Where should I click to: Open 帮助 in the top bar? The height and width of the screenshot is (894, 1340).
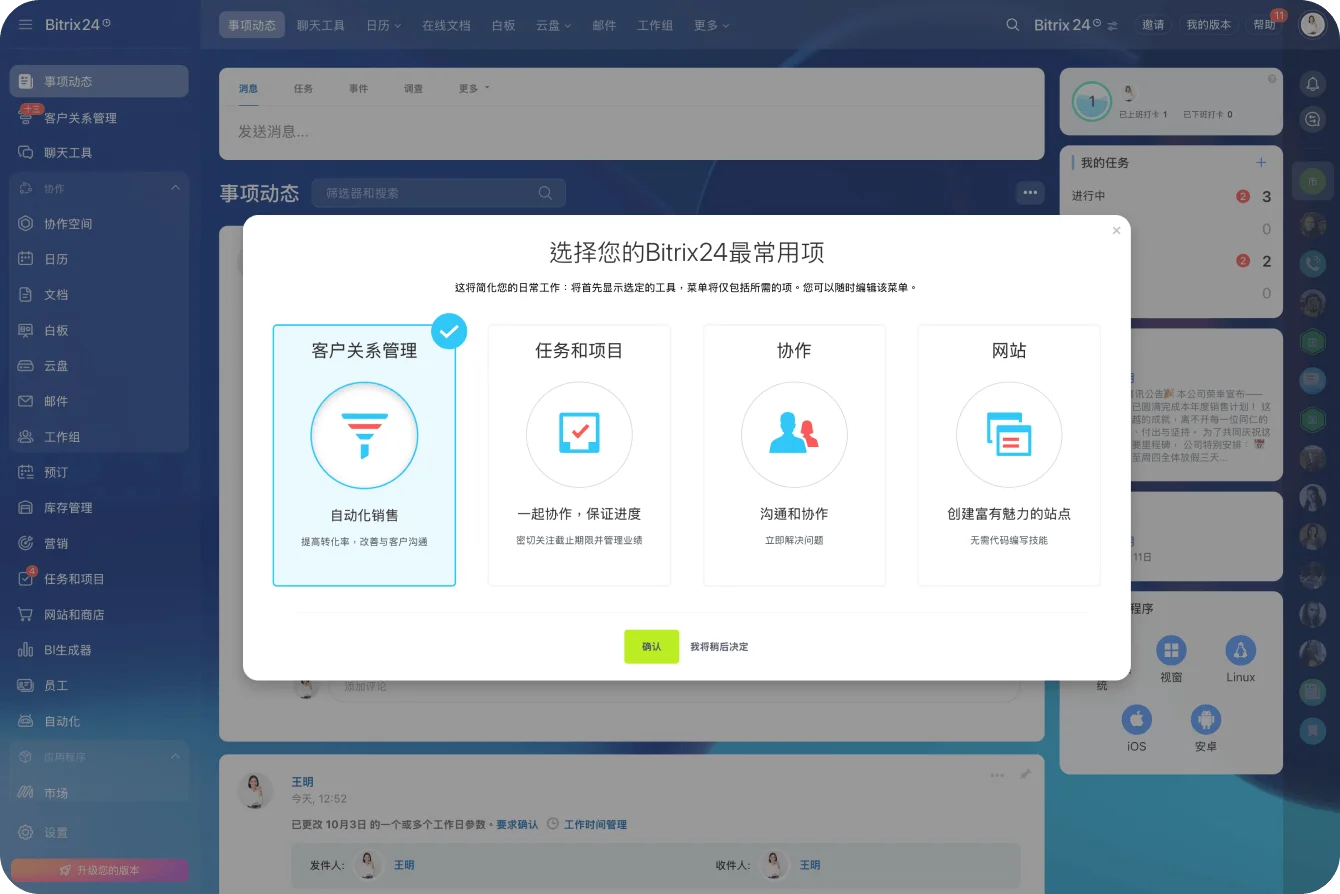(x=1265, y=25)
